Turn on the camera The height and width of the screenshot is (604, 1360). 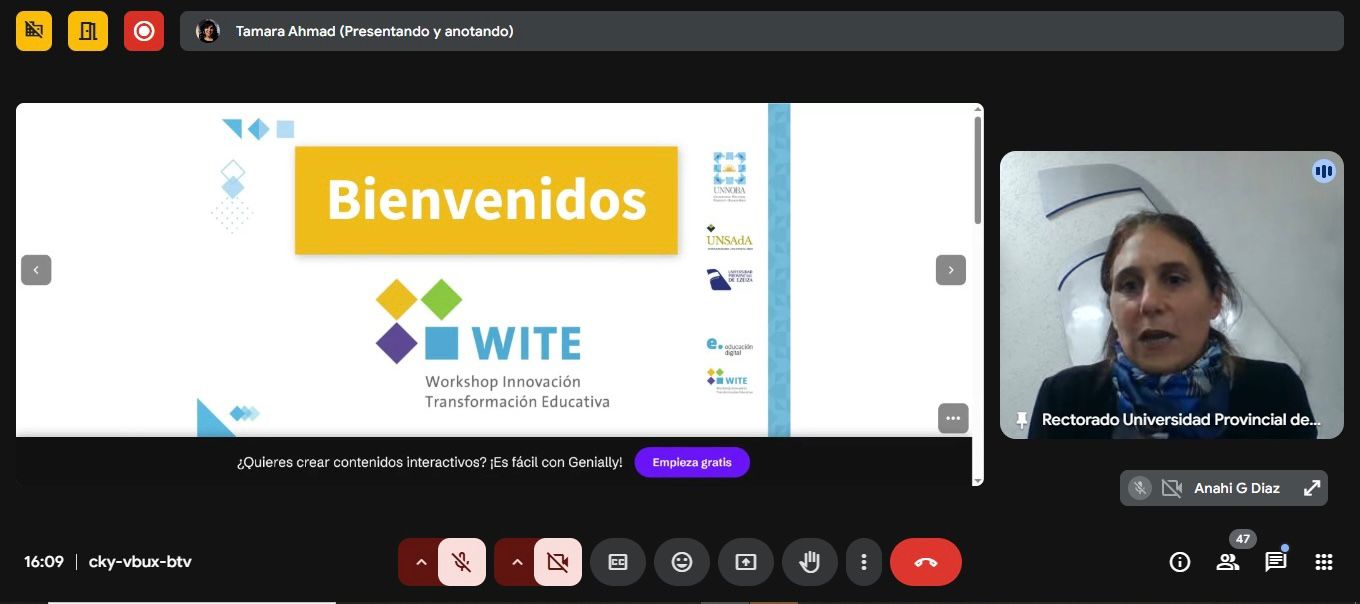(x=558, y=562)
